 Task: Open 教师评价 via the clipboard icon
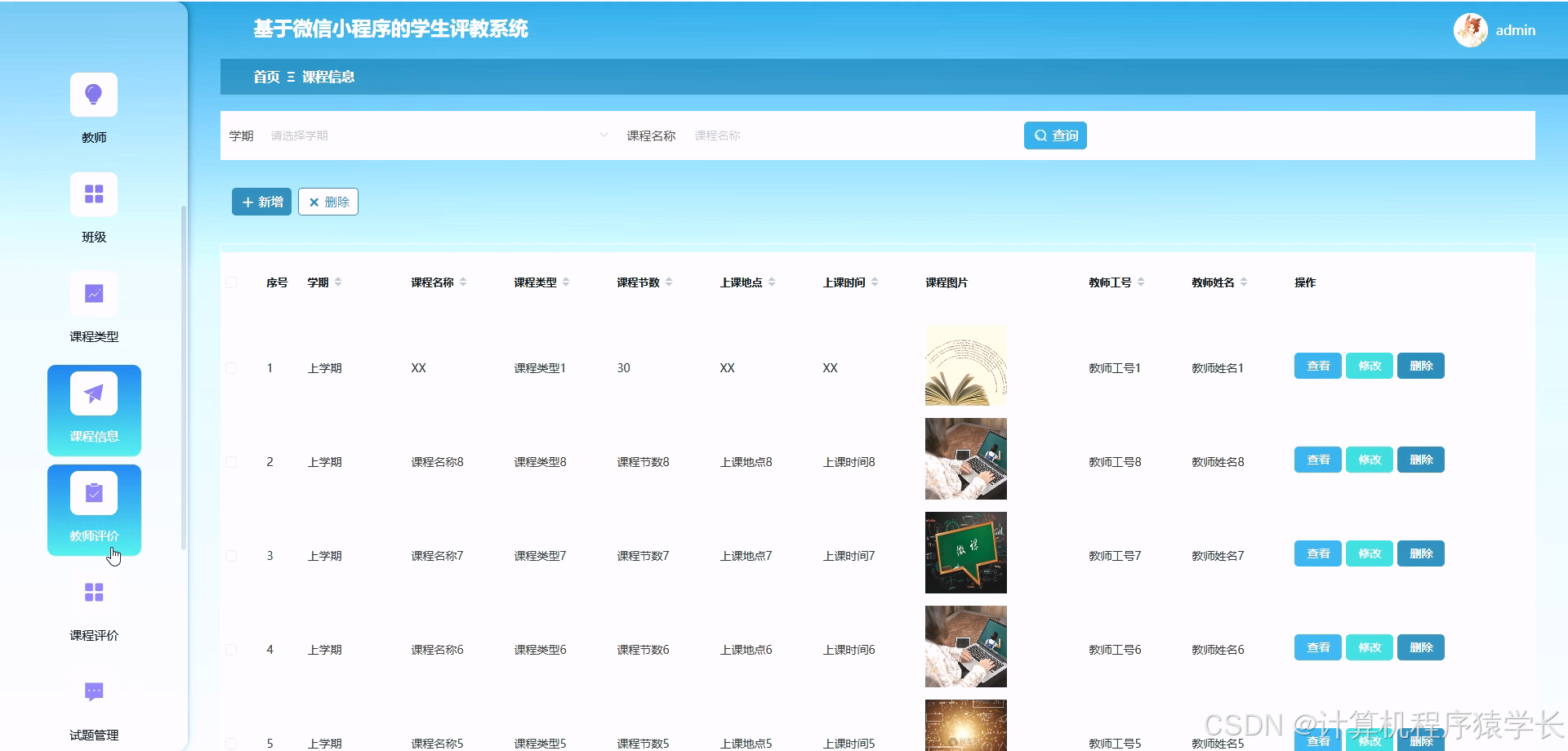pyautogui.click(x=93, y=492)
